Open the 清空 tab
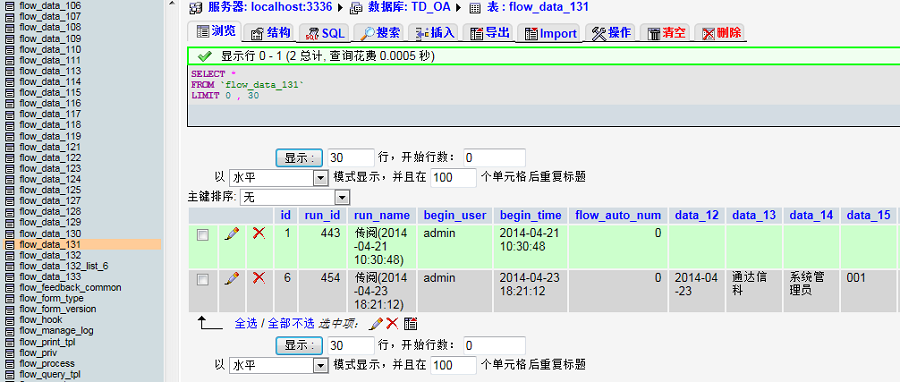 pyautogui.click(x=666, y=33)
